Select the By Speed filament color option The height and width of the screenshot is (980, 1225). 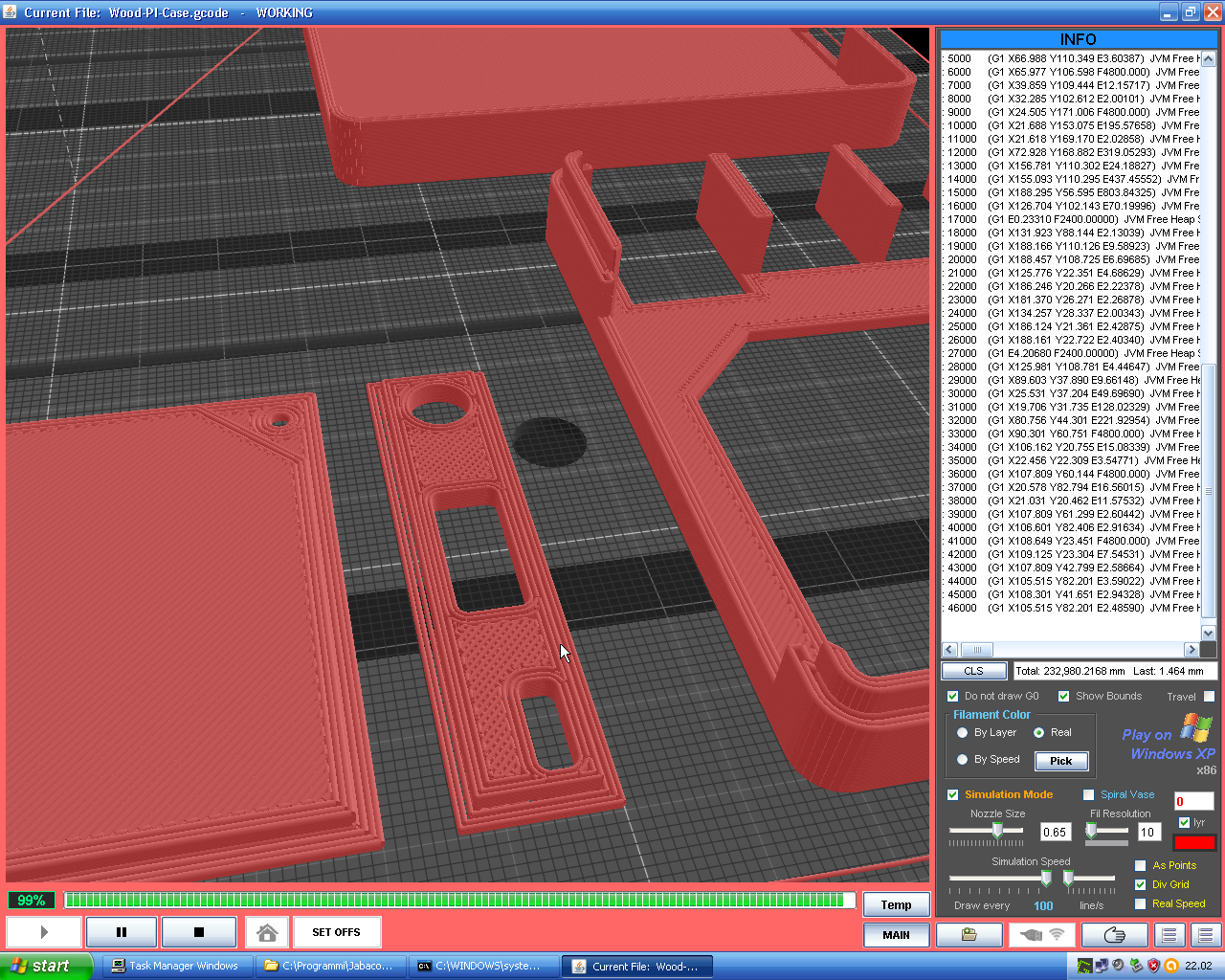(x=962, y=759)
